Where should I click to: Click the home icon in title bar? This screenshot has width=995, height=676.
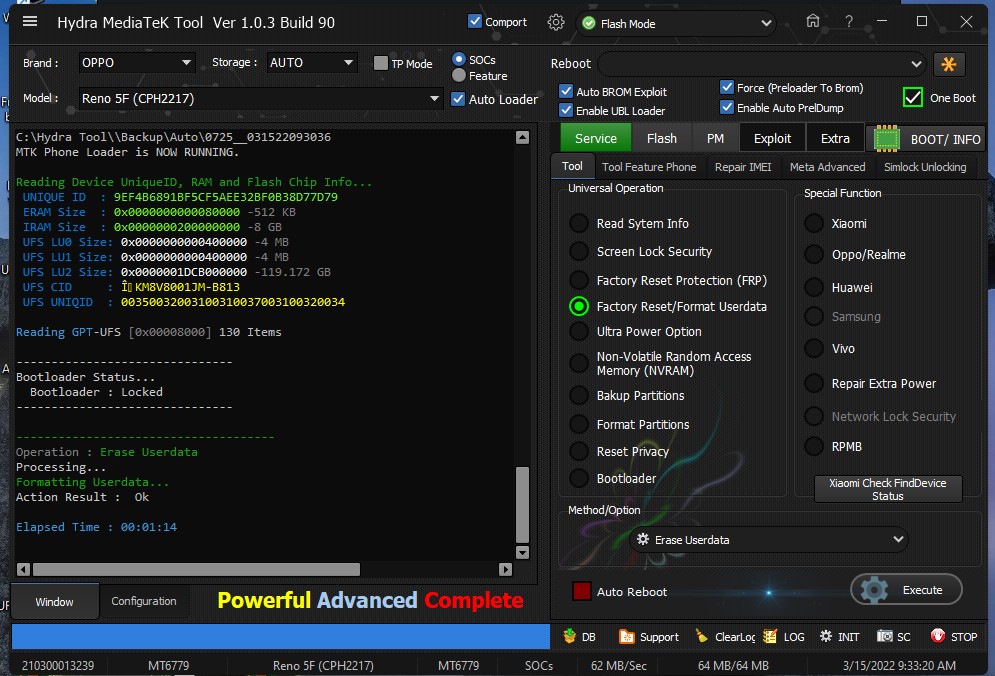(x=813, y=21)
